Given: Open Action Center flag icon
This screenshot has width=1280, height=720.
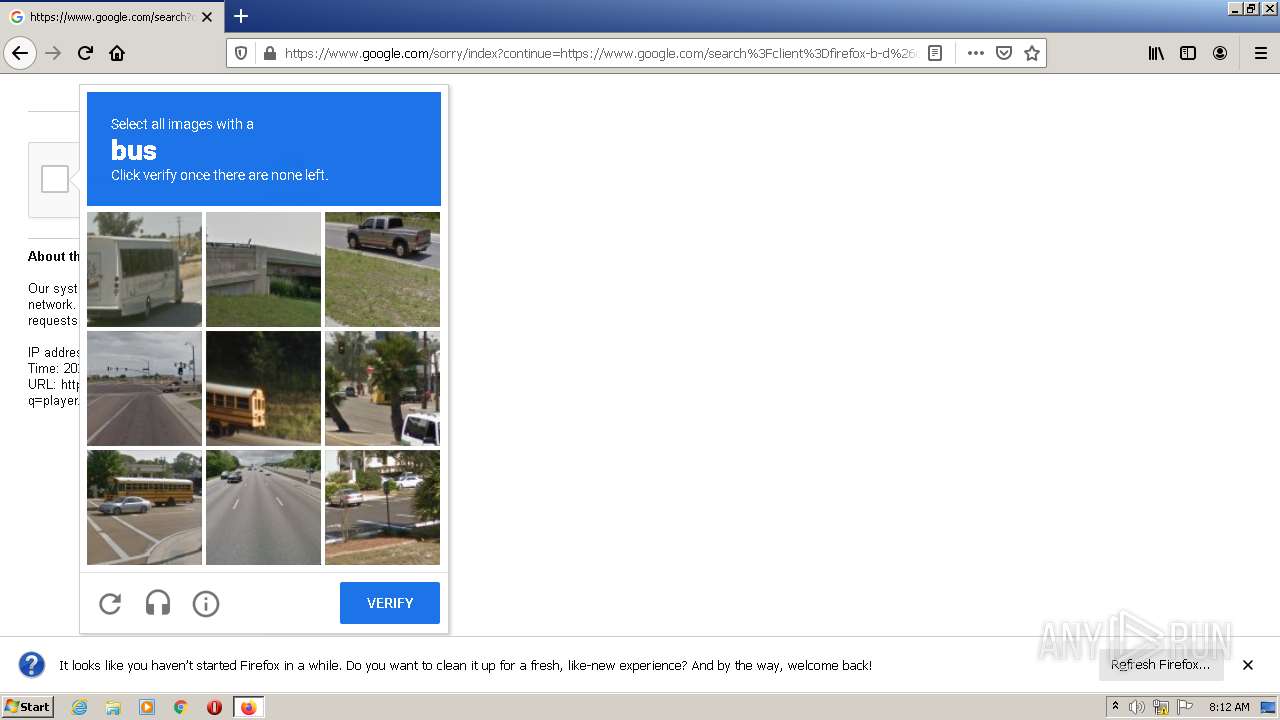Looking at the screenshot, I should coord(1185,707).
